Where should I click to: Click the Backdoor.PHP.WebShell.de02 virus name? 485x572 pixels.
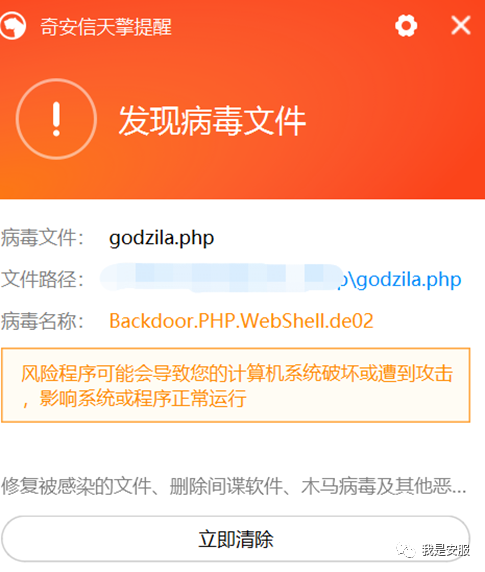pyautogui.click(x=241, y=321)
